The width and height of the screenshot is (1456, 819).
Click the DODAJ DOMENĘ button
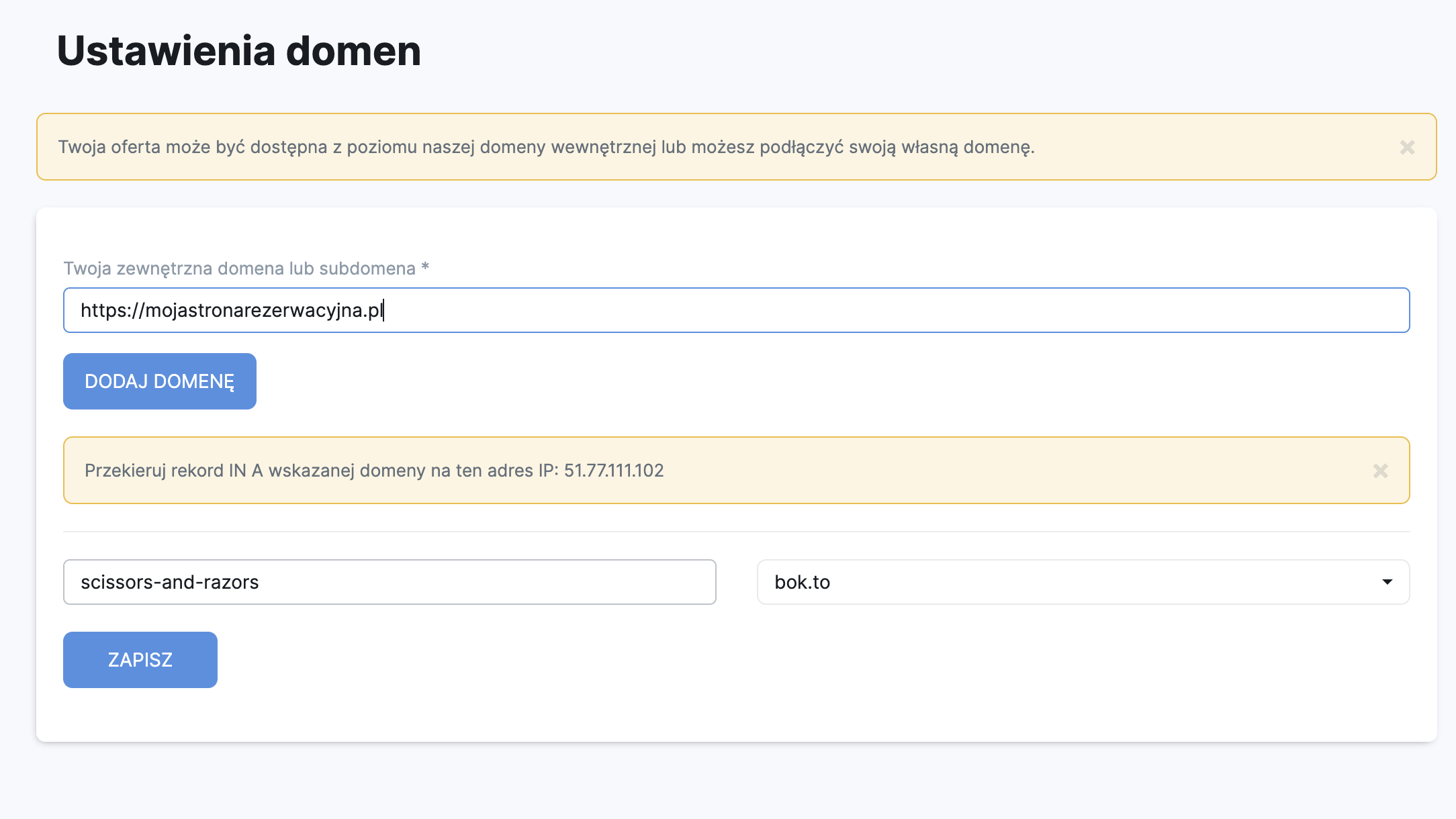click(x=160, y=381)
